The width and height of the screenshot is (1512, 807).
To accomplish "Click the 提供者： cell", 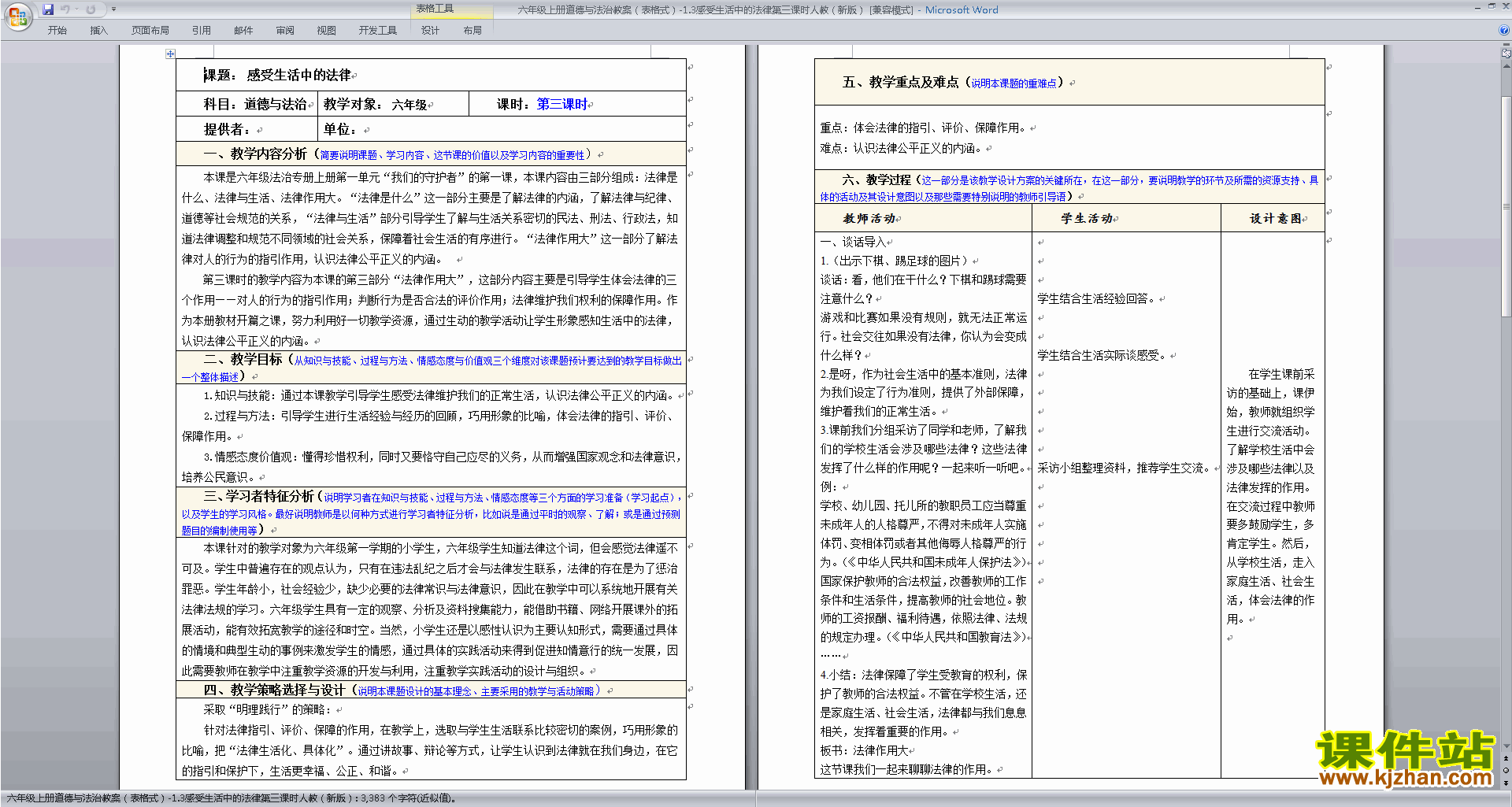I will click(x=247, y=129).
